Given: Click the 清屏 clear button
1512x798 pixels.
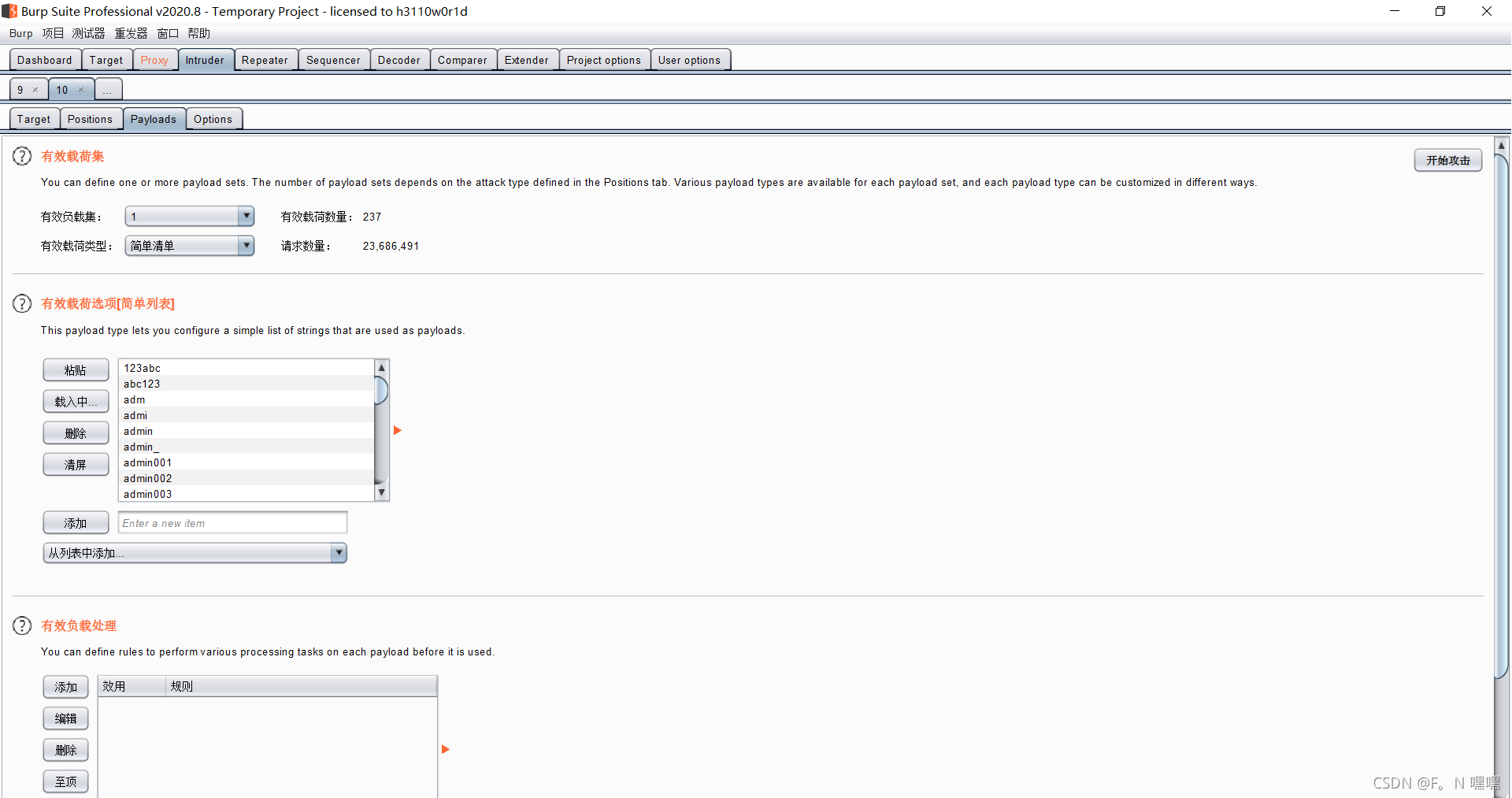Looking at the screenshot, I should coord(76,465).
